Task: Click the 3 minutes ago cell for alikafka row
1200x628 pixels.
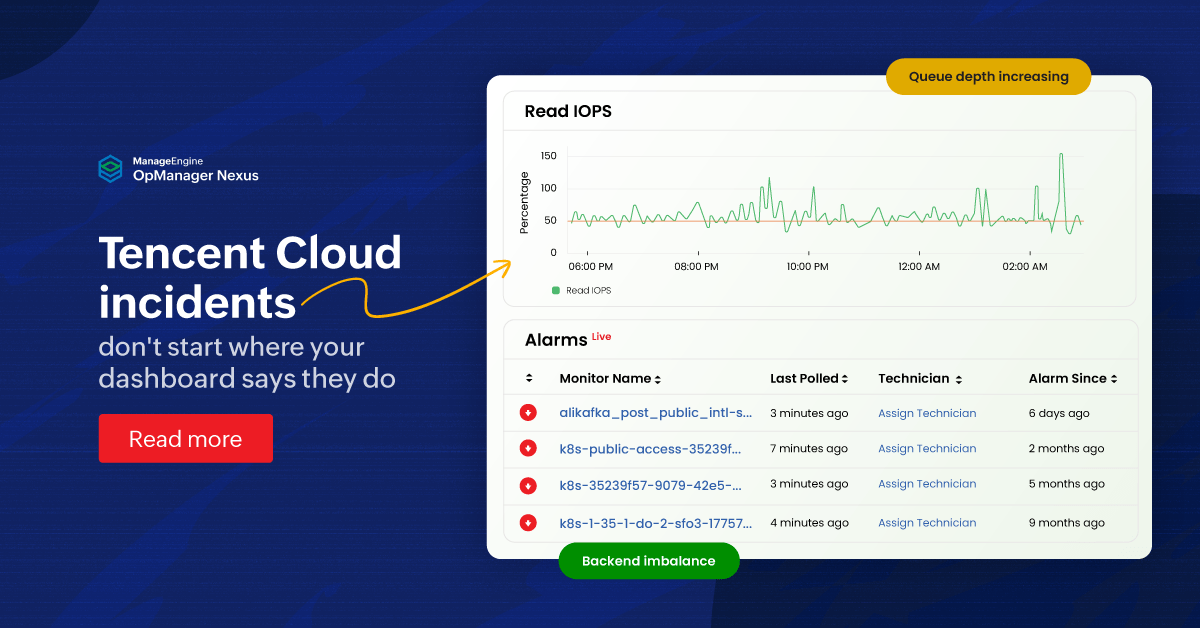Action: (x=809, y=413)
